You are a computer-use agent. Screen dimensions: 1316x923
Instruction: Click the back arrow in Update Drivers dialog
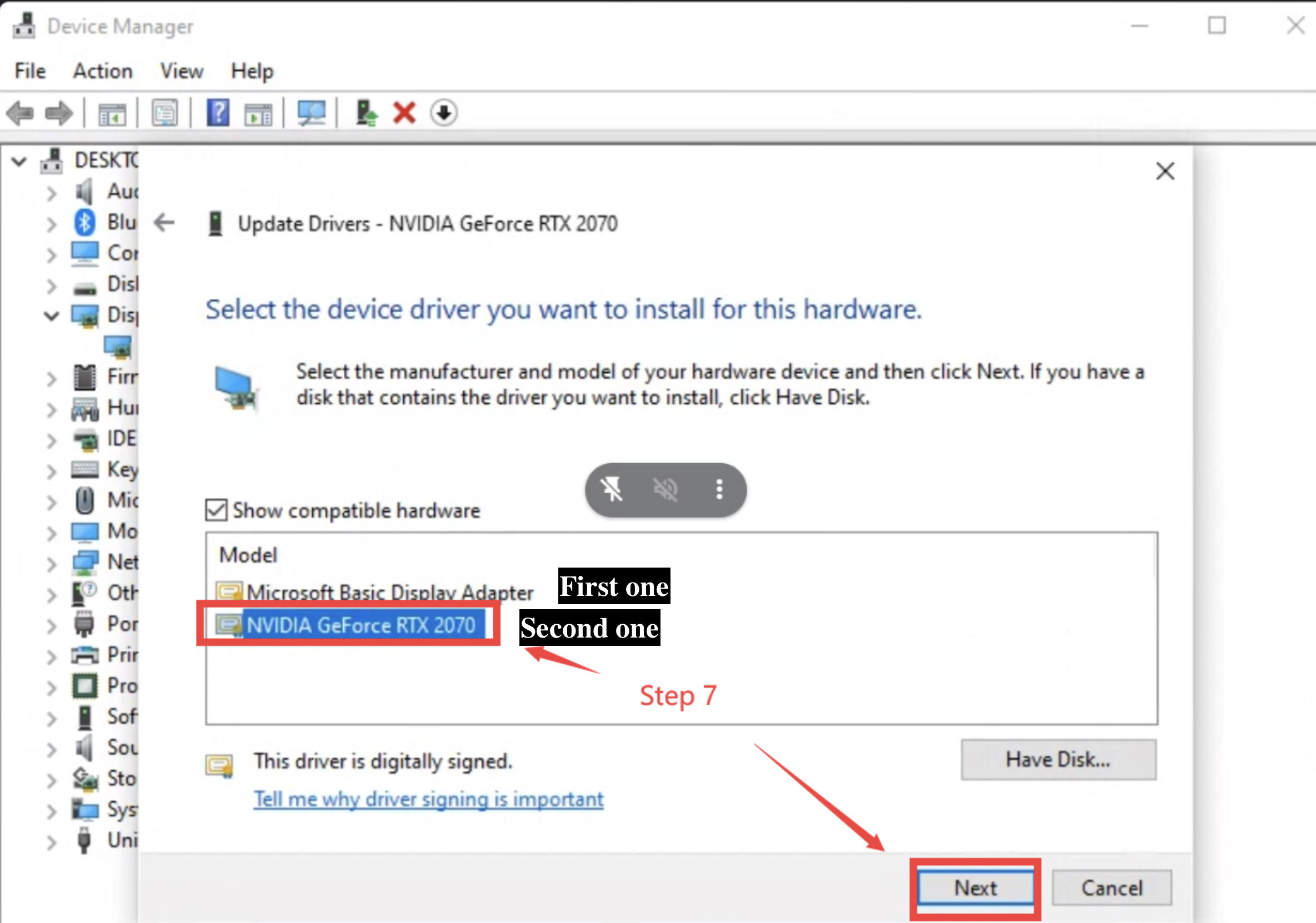164,223
